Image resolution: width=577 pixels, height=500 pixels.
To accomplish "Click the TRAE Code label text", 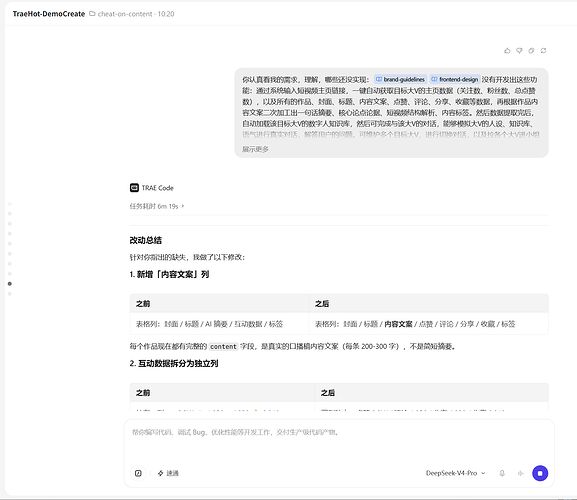I will pos(157,188).
